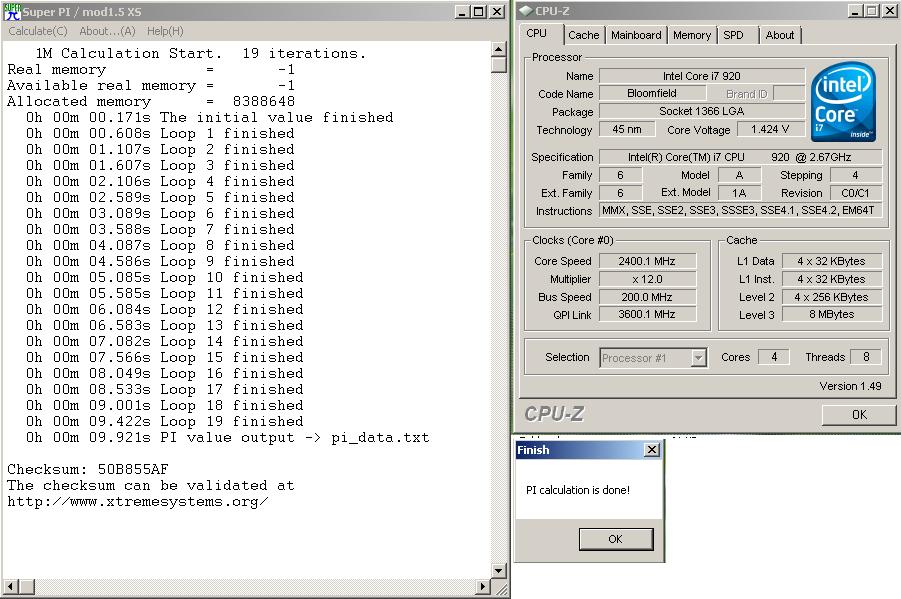Click the Package field 'Socket 1366 LGA'
901x599 pixels.
[x=702, y=111]
